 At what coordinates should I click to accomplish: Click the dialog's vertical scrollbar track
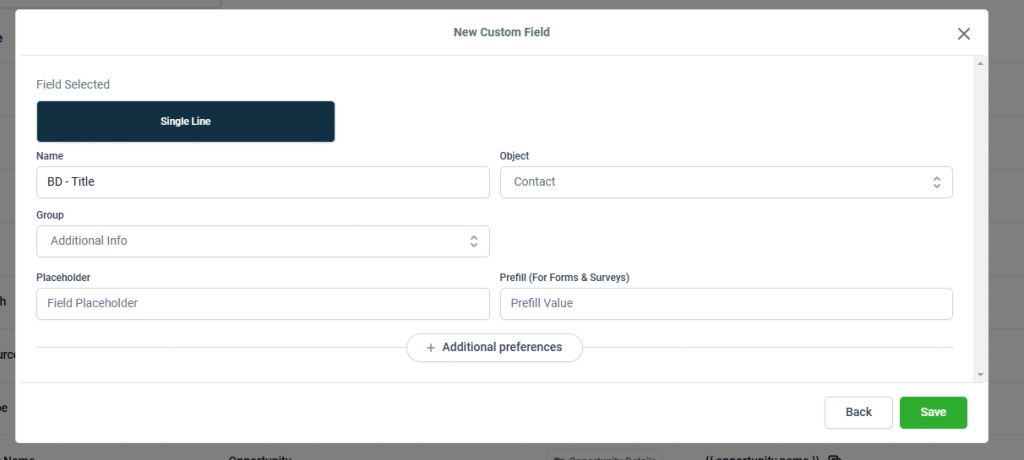(980, 220)
